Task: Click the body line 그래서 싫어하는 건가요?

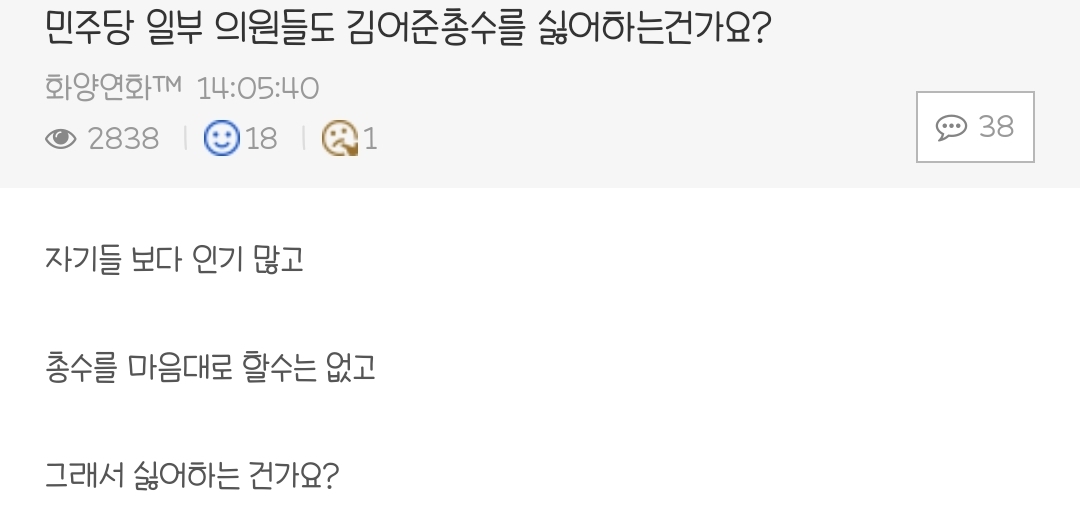Action: click(192, 474)
